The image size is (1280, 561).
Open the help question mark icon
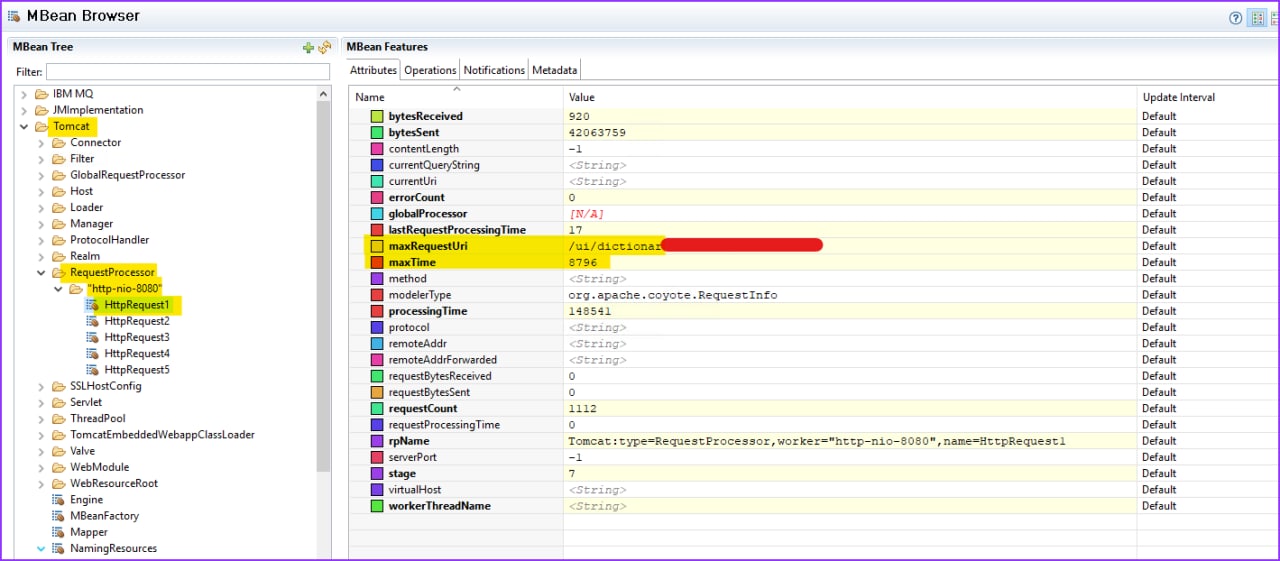click(x=1235, y=18)
